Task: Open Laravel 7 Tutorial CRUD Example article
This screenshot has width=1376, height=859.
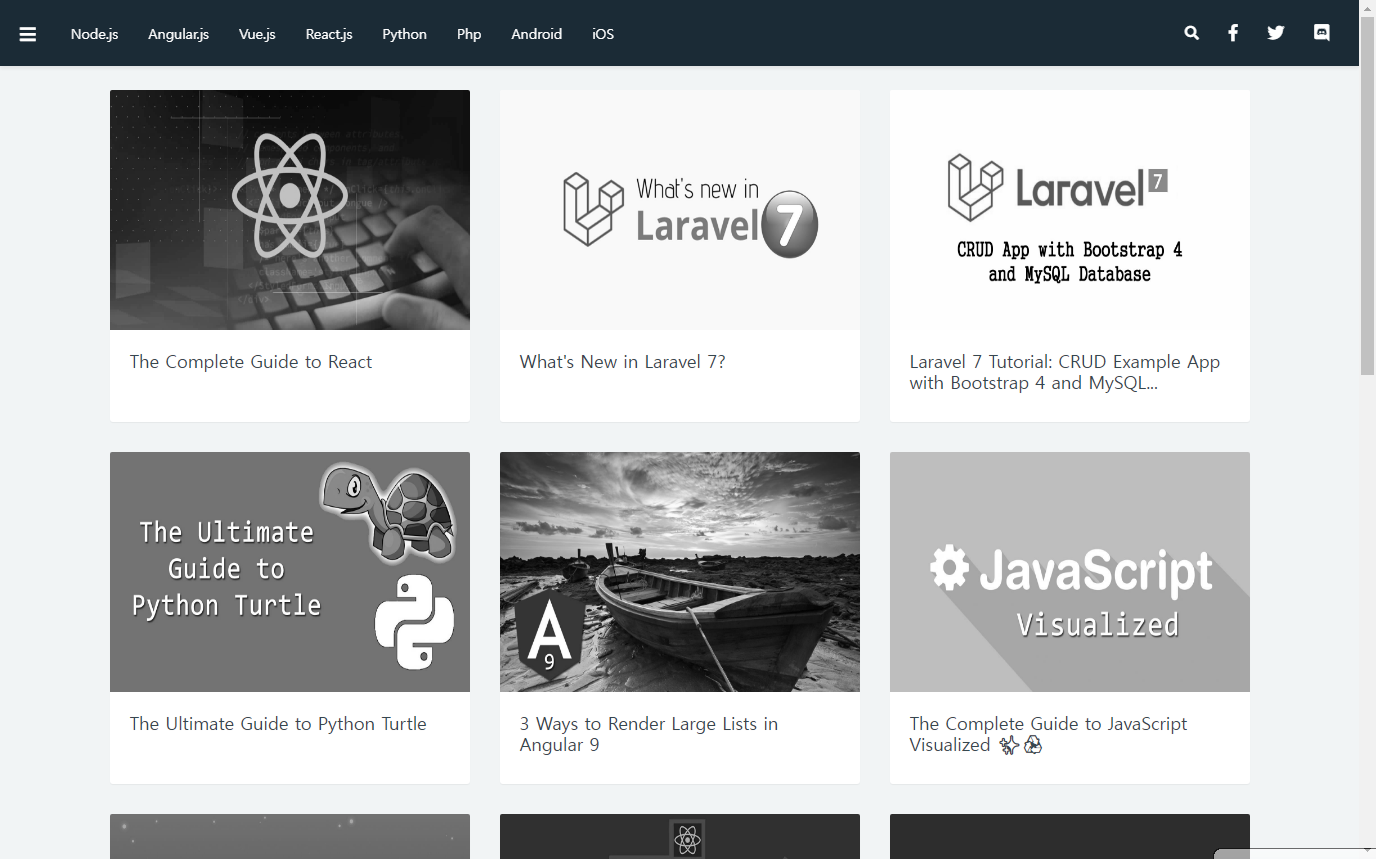Action: pos(1064,372)
